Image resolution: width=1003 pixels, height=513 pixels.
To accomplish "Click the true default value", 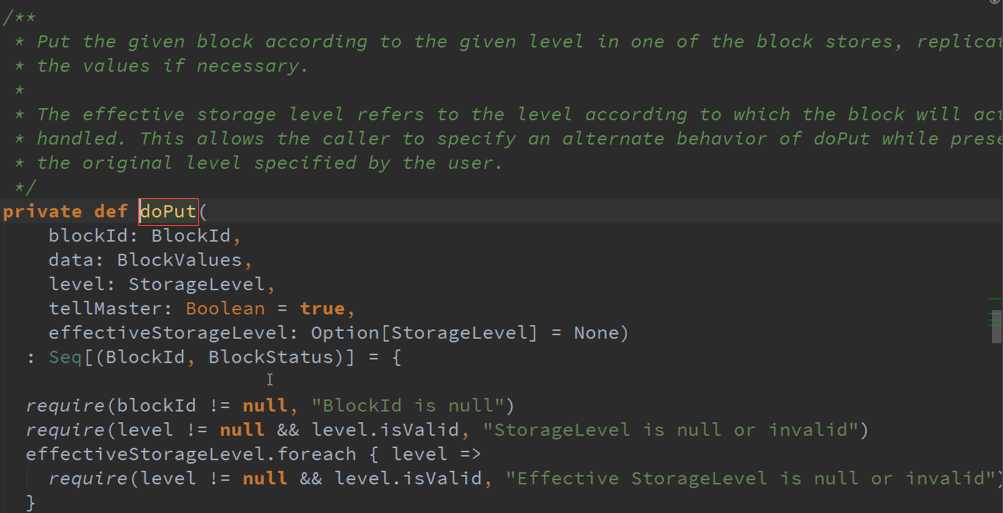I will (322, 309).
